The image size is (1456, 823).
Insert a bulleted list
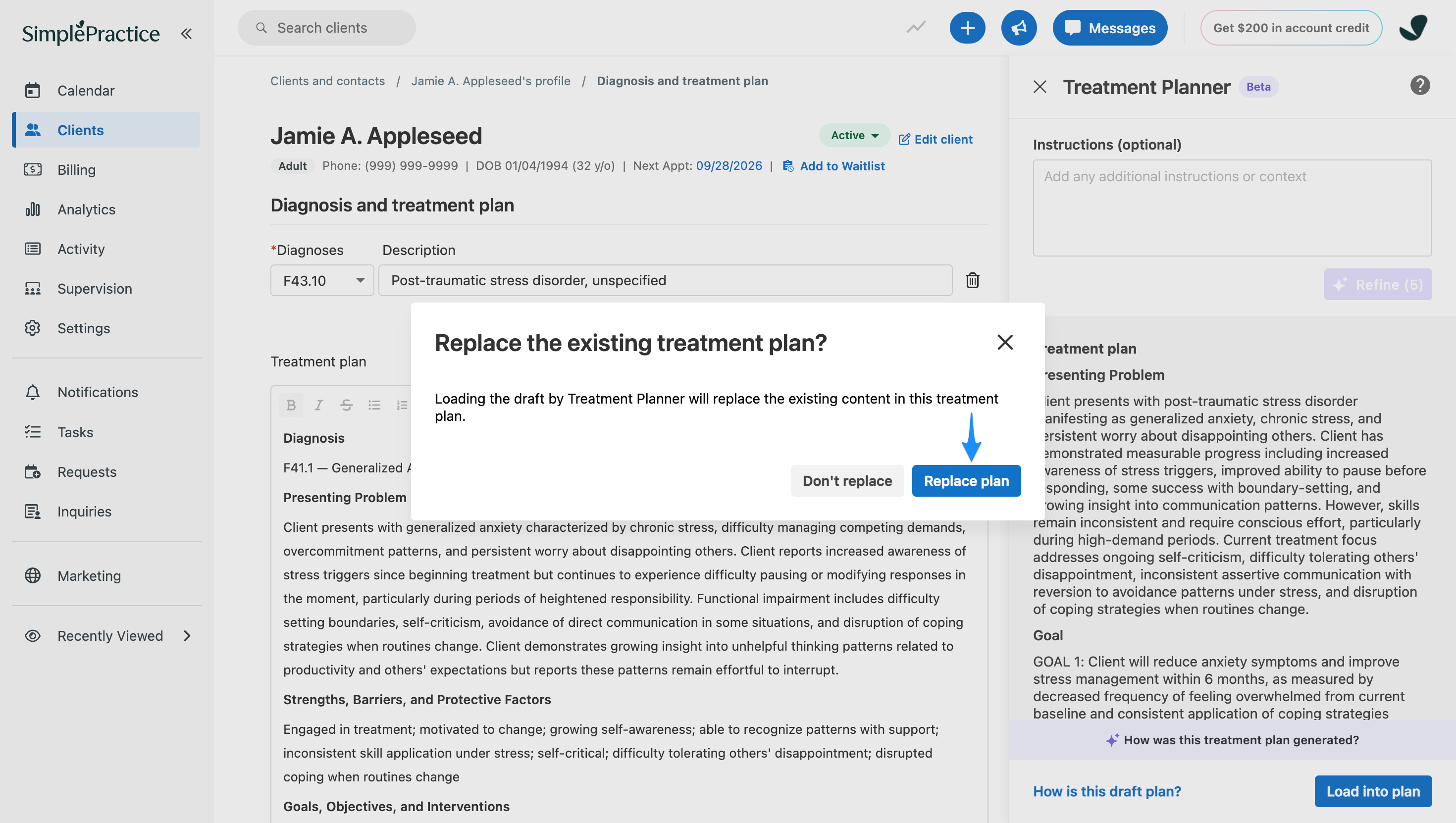coord(374,405)
